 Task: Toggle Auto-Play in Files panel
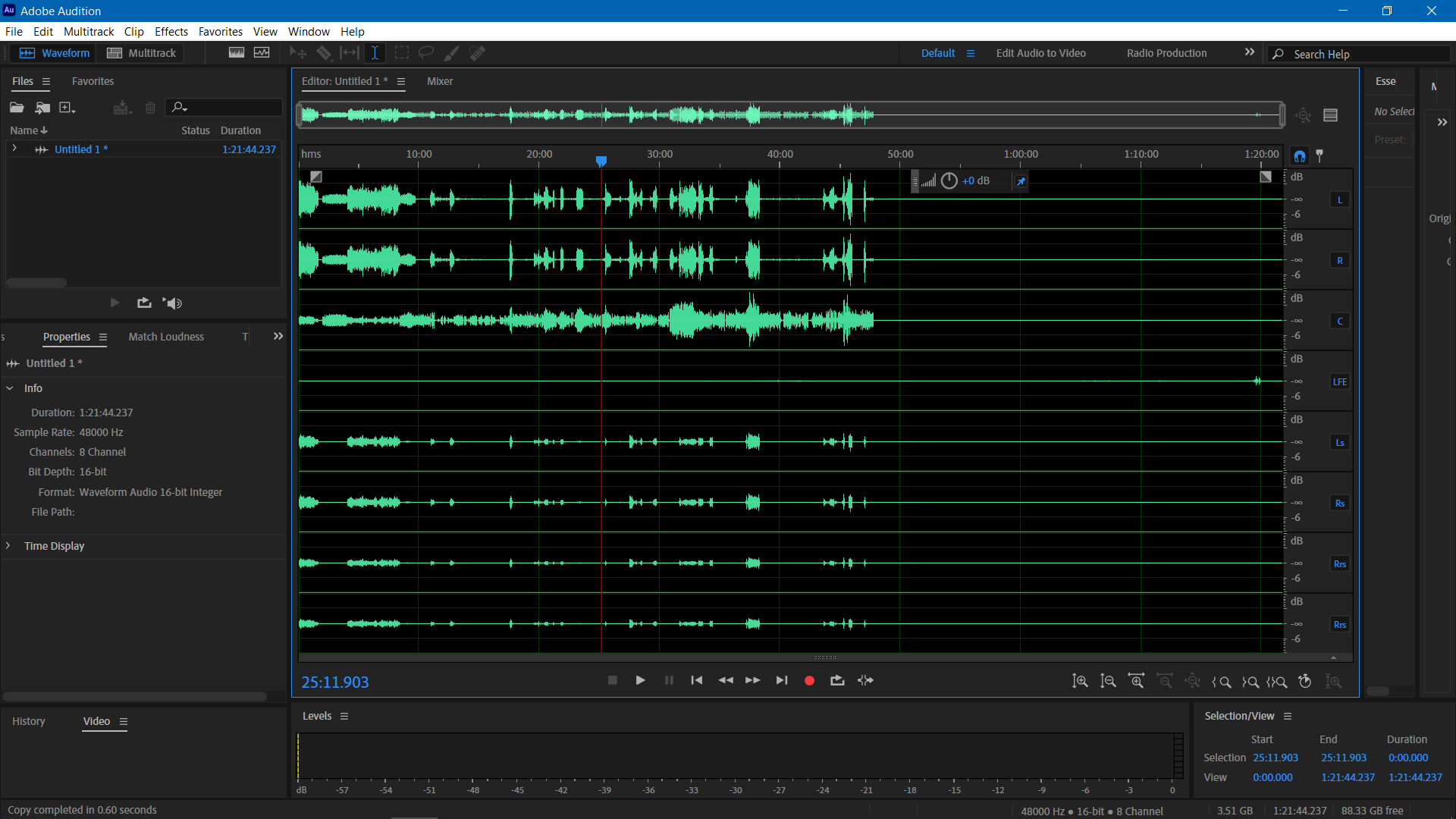(x=174, y=303)
